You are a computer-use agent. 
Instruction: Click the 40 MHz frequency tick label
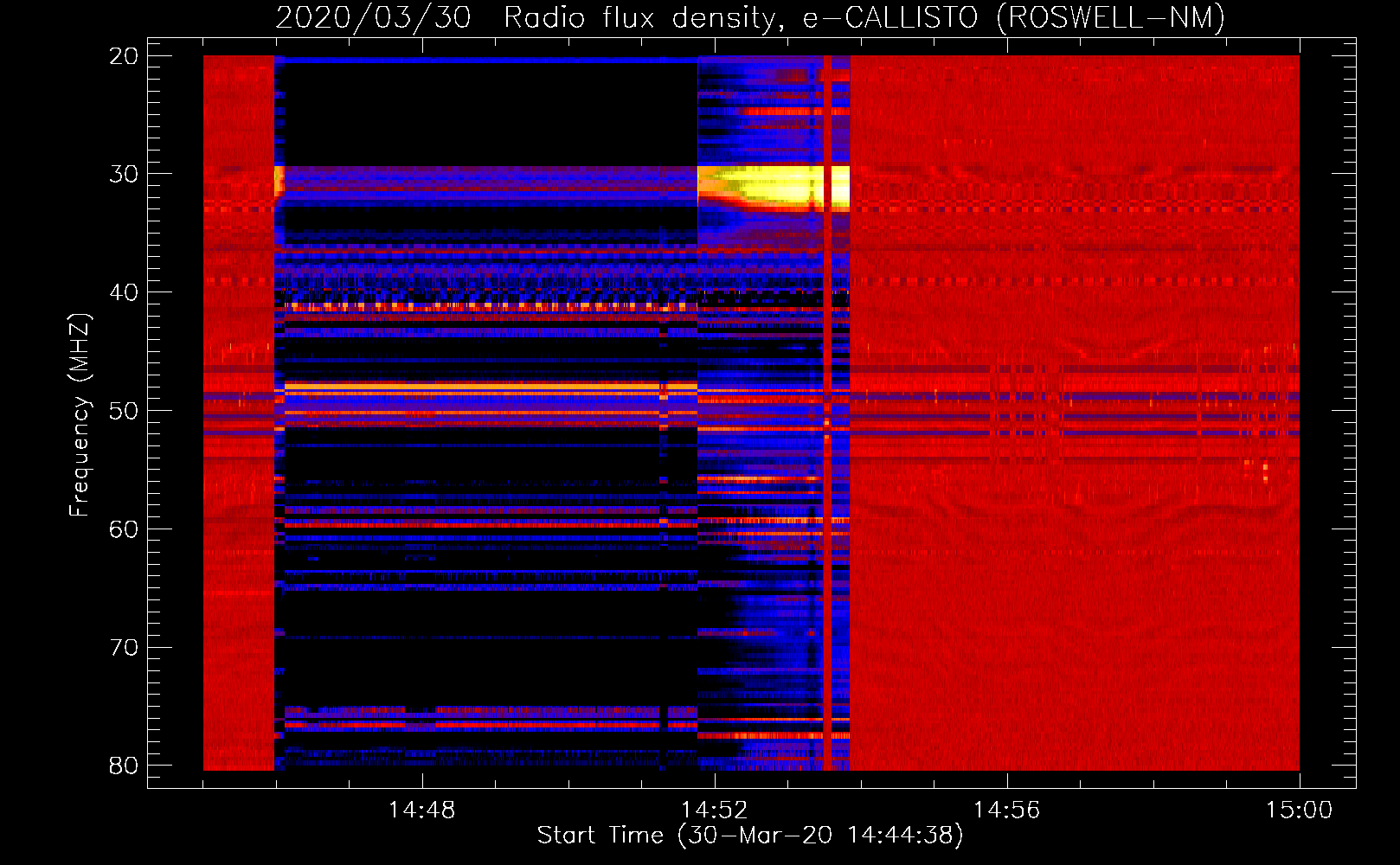pos(124,292)
